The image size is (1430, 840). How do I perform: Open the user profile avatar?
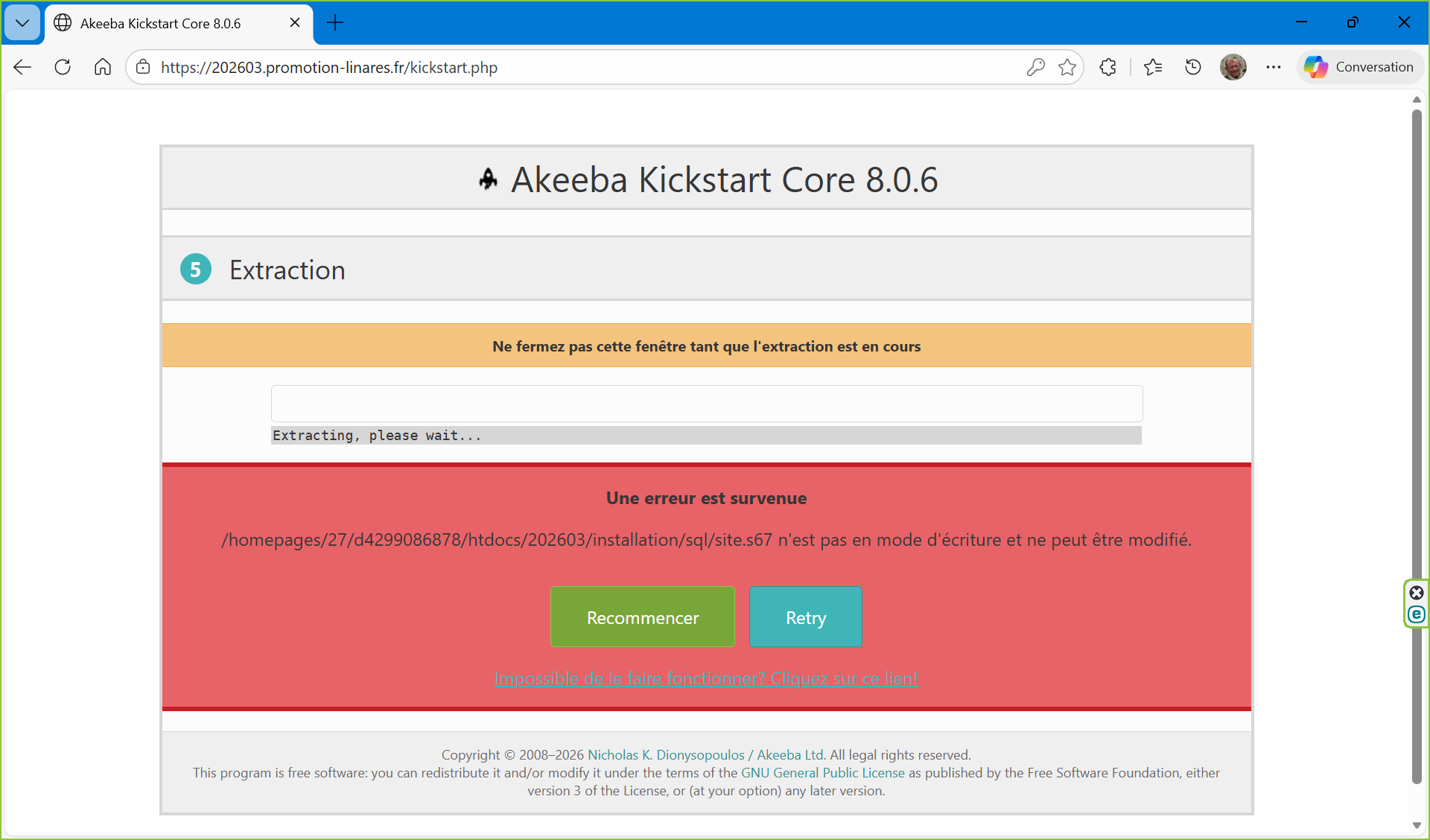1233,67
